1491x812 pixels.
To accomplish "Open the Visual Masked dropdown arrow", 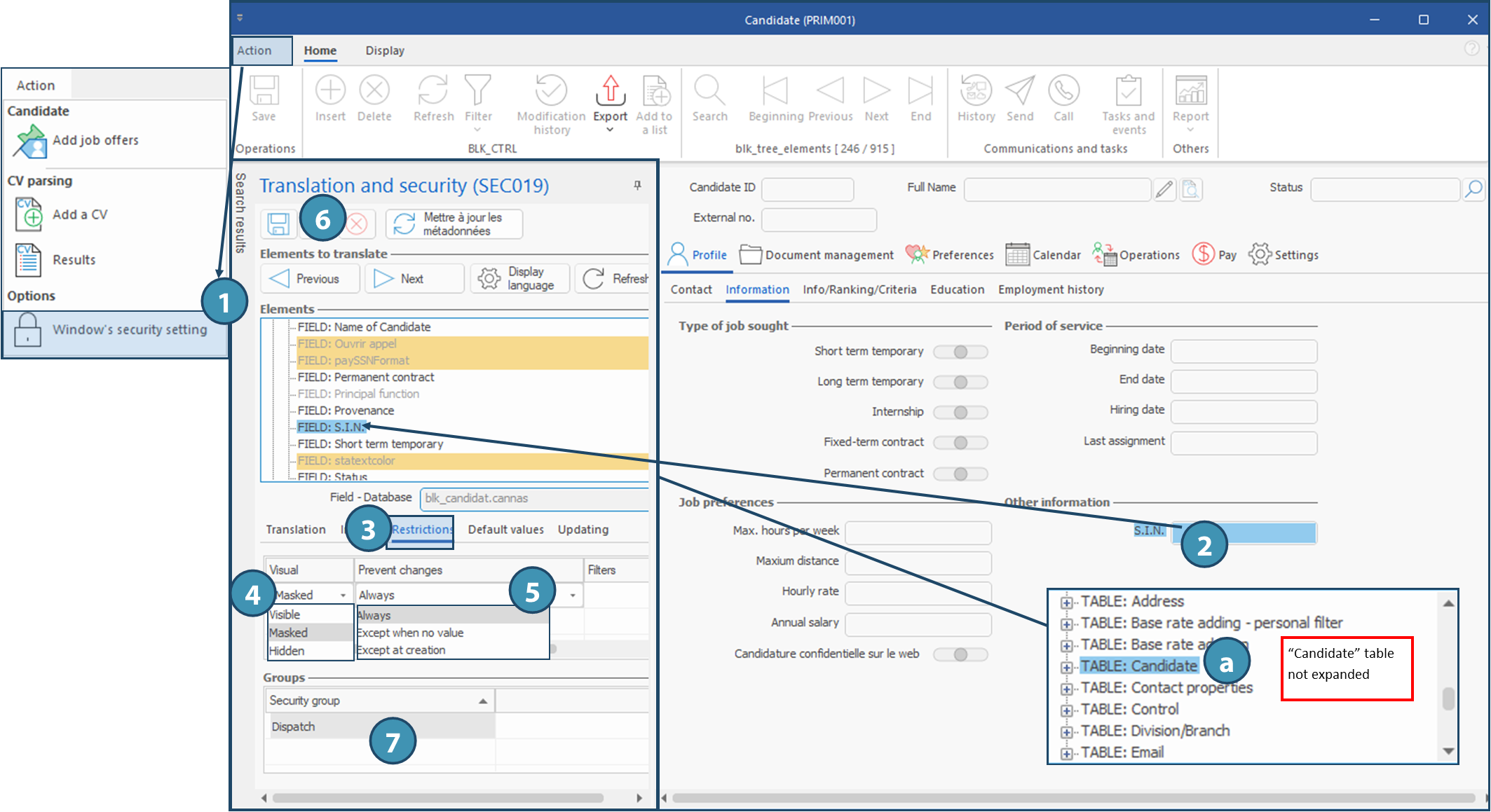I will coord(343,595).
